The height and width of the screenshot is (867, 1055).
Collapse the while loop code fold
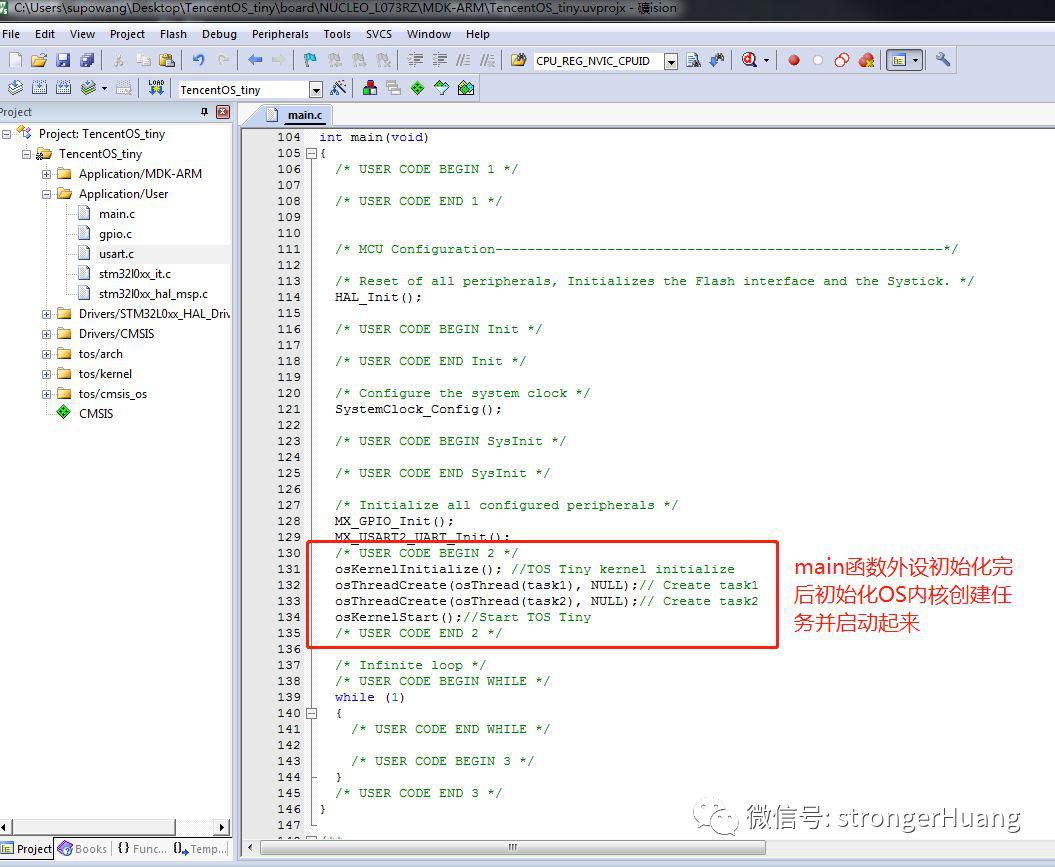click(312, 714)
